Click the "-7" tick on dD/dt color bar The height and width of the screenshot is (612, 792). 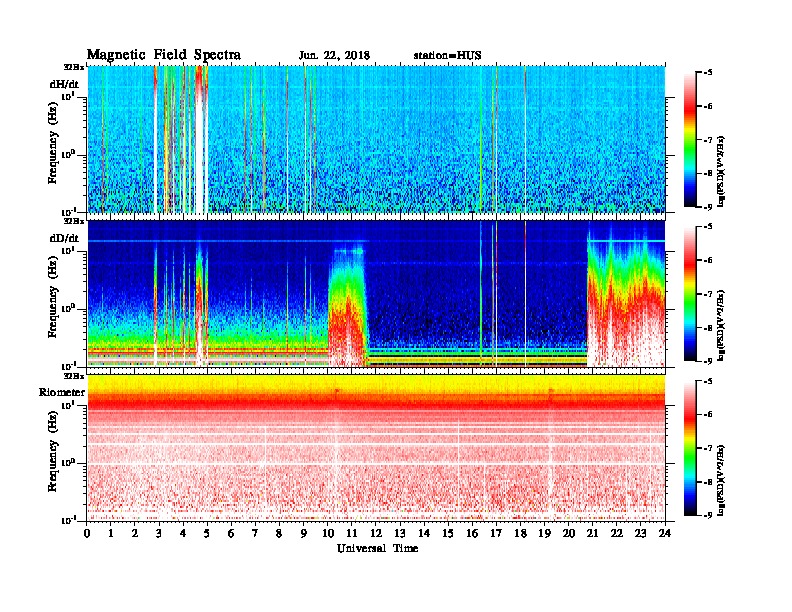click(708, 294)
